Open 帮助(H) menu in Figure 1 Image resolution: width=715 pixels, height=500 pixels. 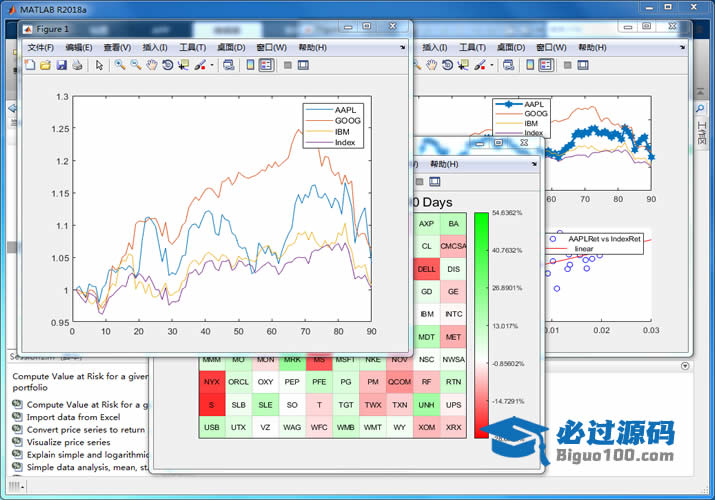tap(312, 47)
